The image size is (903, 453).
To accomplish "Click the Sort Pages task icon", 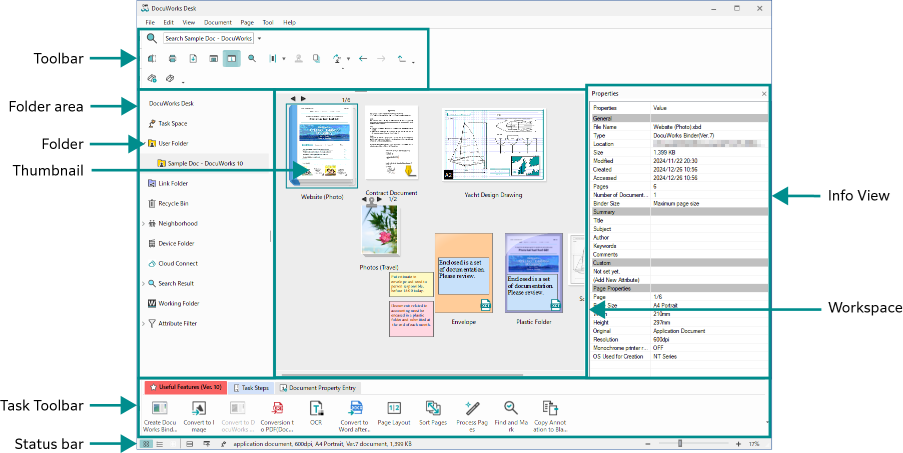I will pyautogui.click(x=433, y=408).
